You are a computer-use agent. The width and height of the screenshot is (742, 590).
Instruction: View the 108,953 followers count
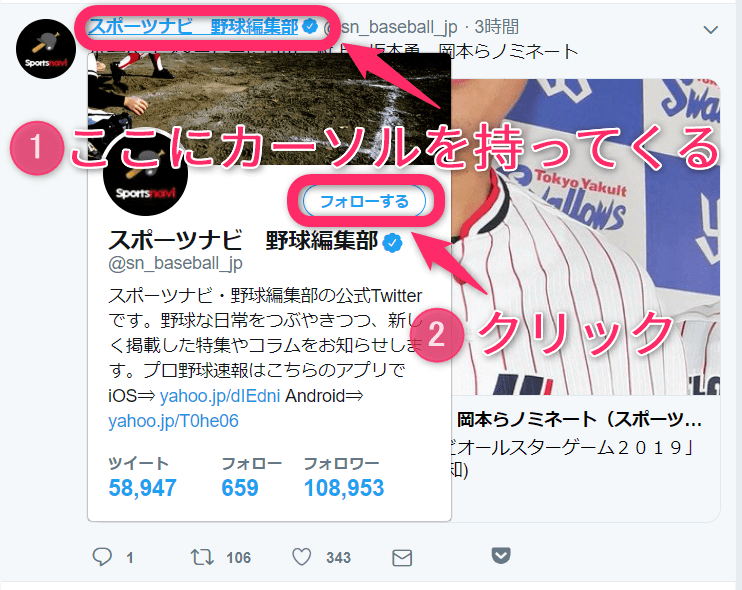344,488
